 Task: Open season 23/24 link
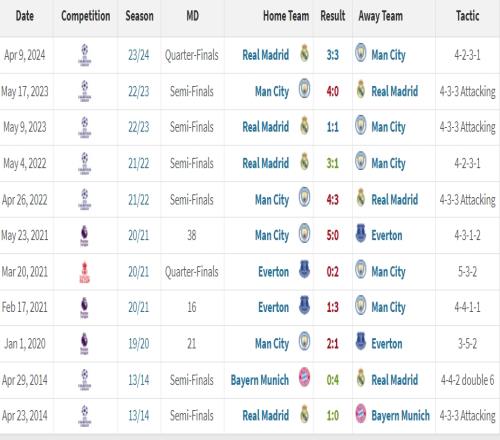[x=139, y=55]
